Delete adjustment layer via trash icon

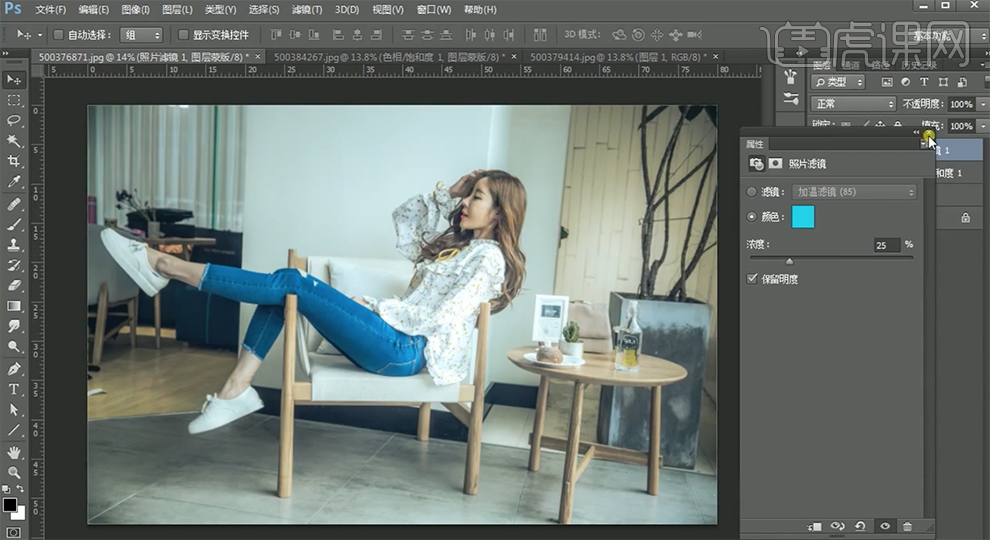pos(907,526)
